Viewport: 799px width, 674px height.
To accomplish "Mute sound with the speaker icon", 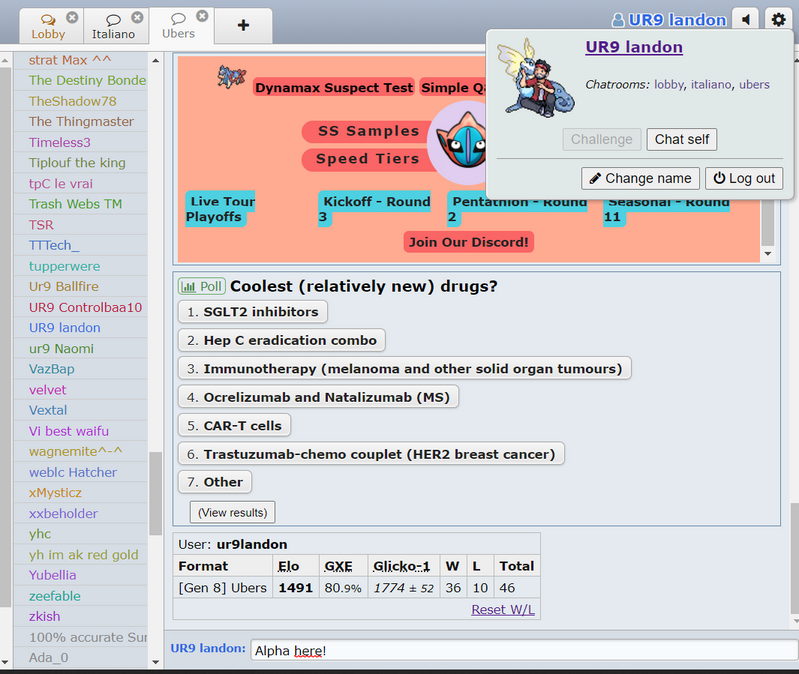I will pyautogui.click(x=745, y=20).
